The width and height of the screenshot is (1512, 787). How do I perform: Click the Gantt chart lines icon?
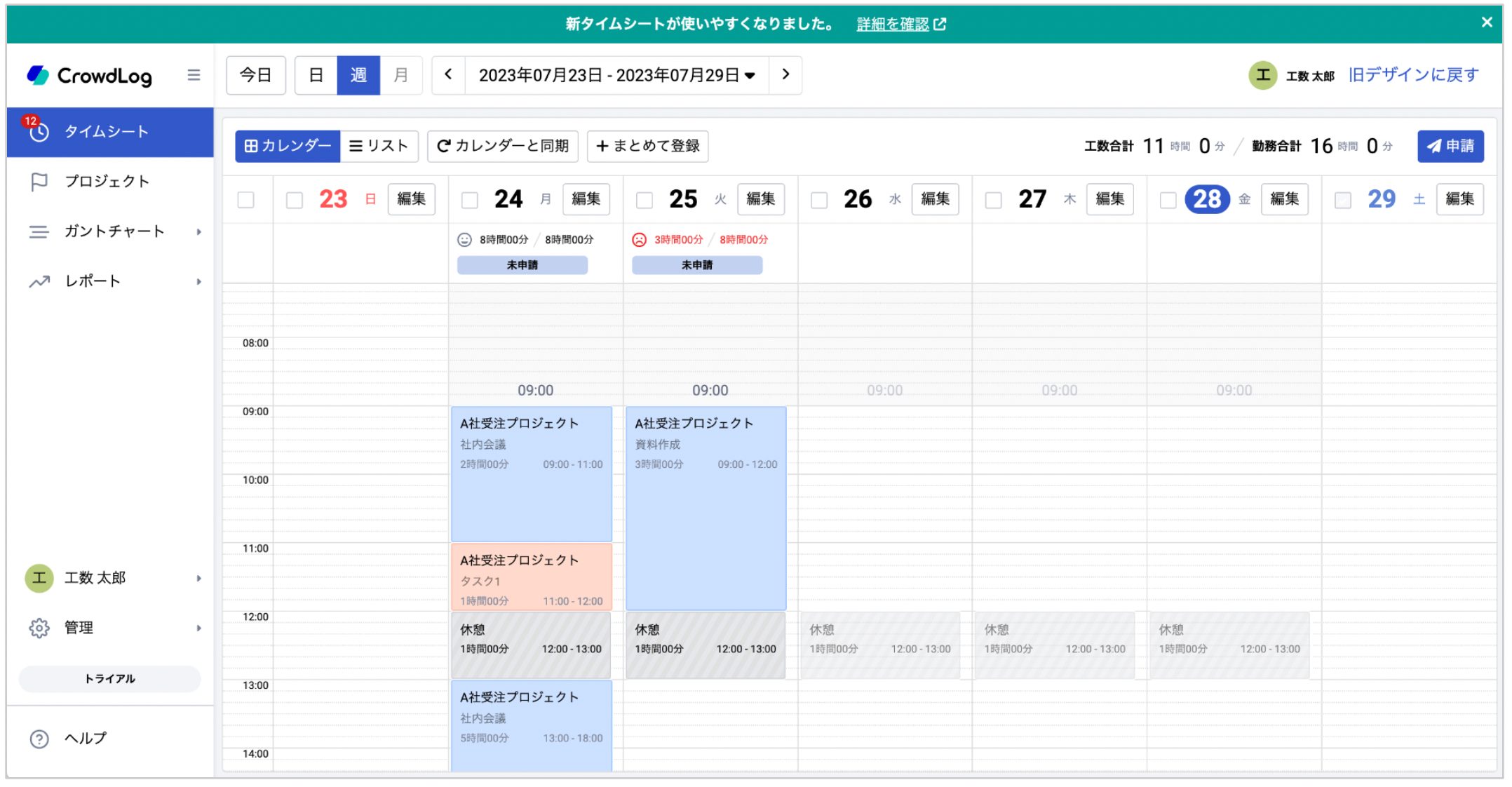pyautogui.click(x=39, y=231)
